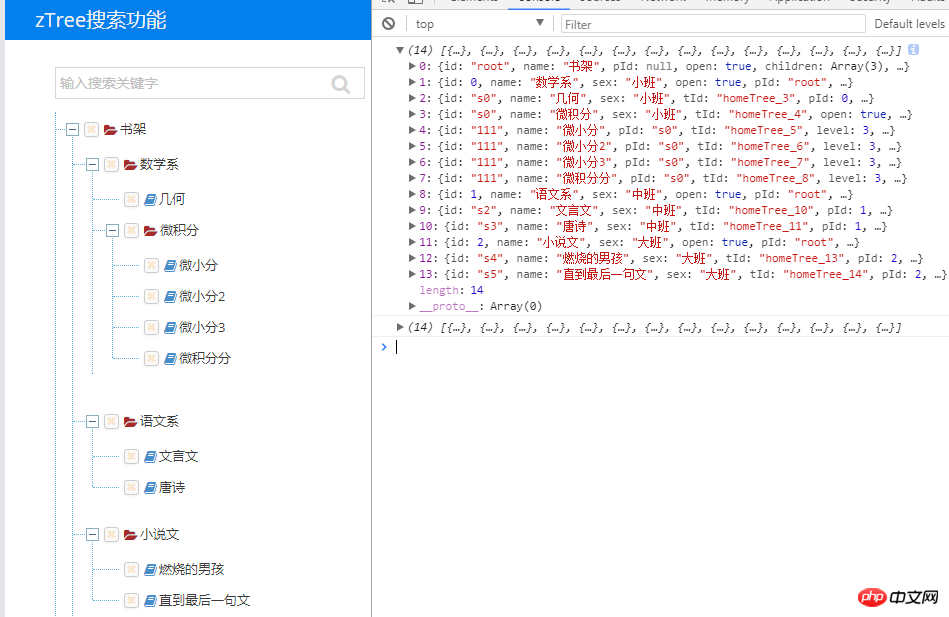The height and width of the screenshot is (617, 949).
Task: Click the console prompt input line
Action: (x=666, y=347)
